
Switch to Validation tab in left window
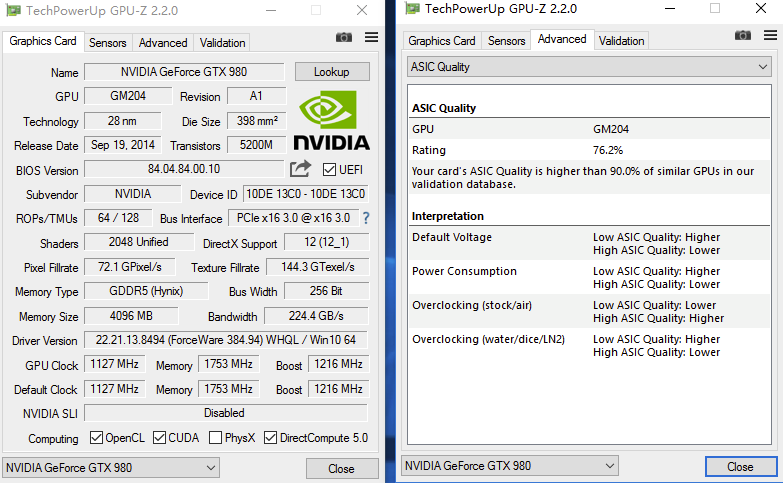click(x=223, y=43)
